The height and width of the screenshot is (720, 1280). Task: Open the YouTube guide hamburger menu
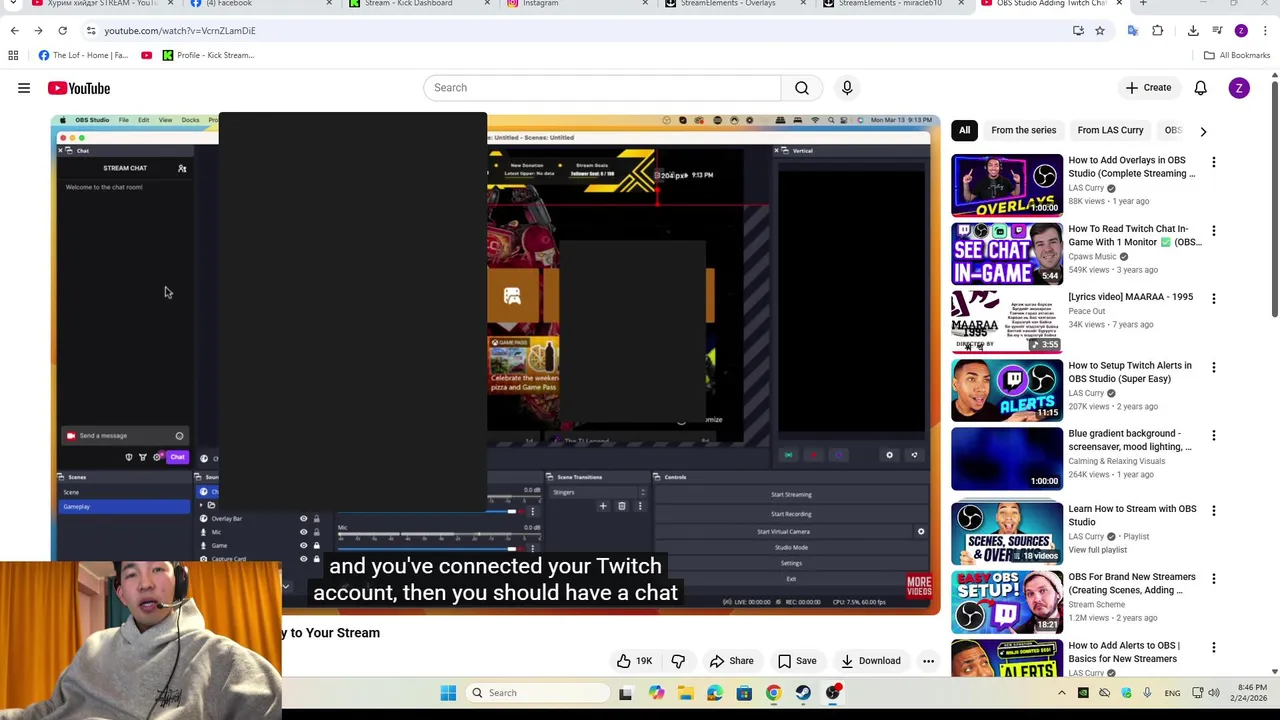24,88
